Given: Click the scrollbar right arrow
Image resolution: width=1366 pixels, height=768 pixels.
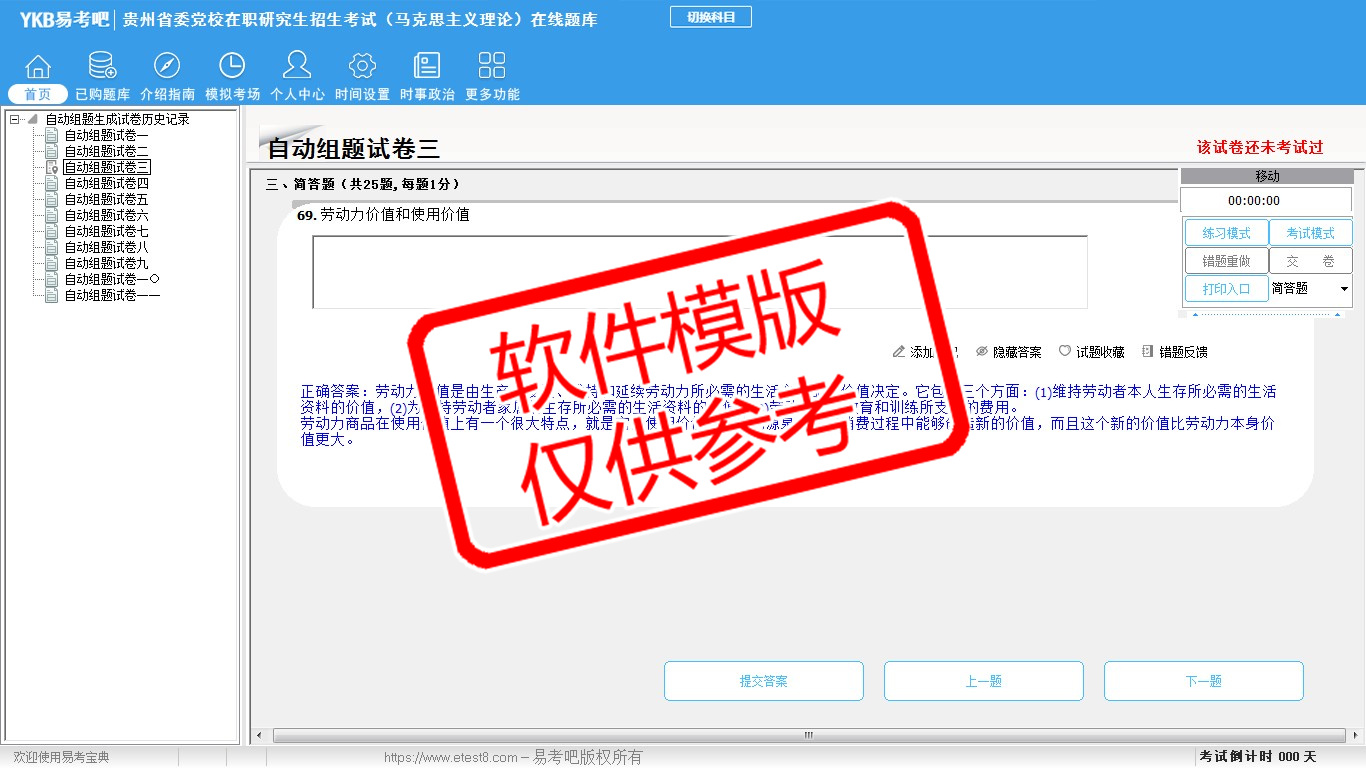Looking at the screenshot, I should [x=1355, y=736].
